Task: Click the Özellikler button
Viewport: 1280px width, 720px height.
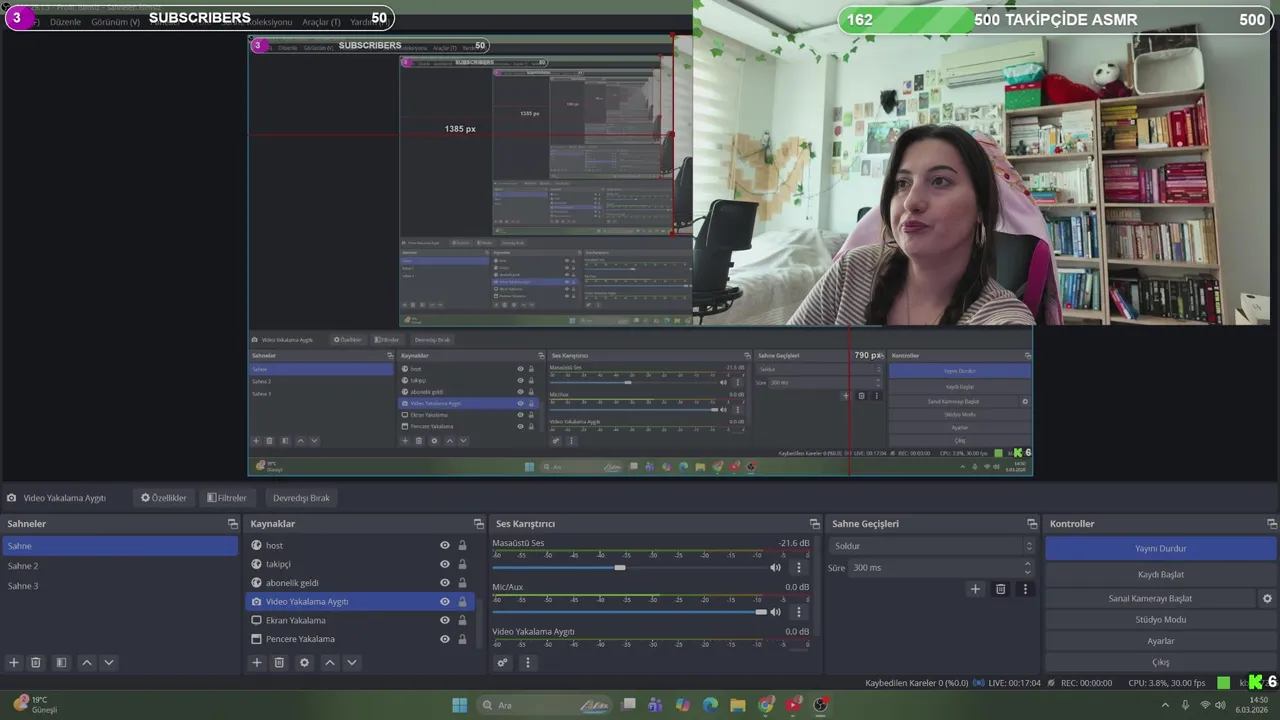Action: coord(163,498)
